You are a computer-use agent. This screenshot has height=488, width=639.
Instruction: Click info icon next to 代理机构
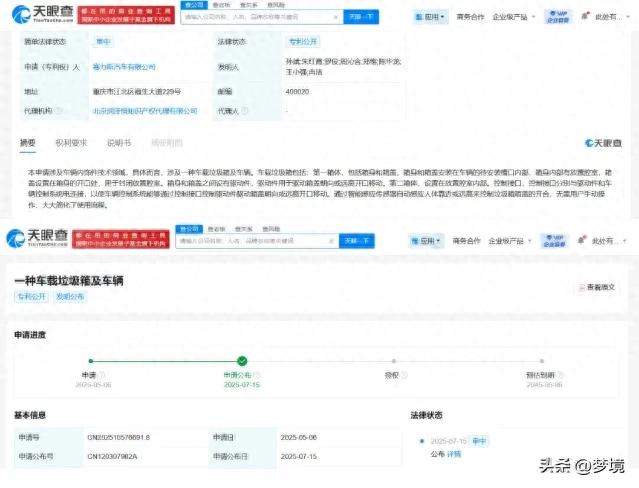pos(59,110)
